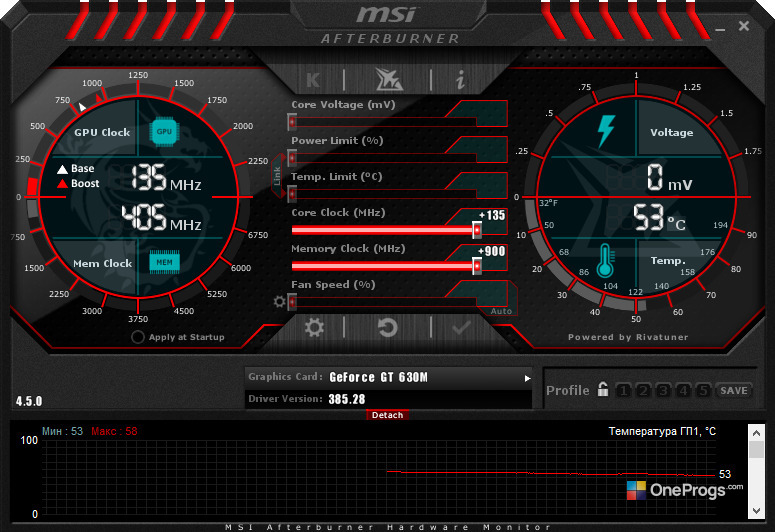Open the Kombustor K icon
Image resolution: width=775 pixels, height=532 pixels.
point(313,80)
